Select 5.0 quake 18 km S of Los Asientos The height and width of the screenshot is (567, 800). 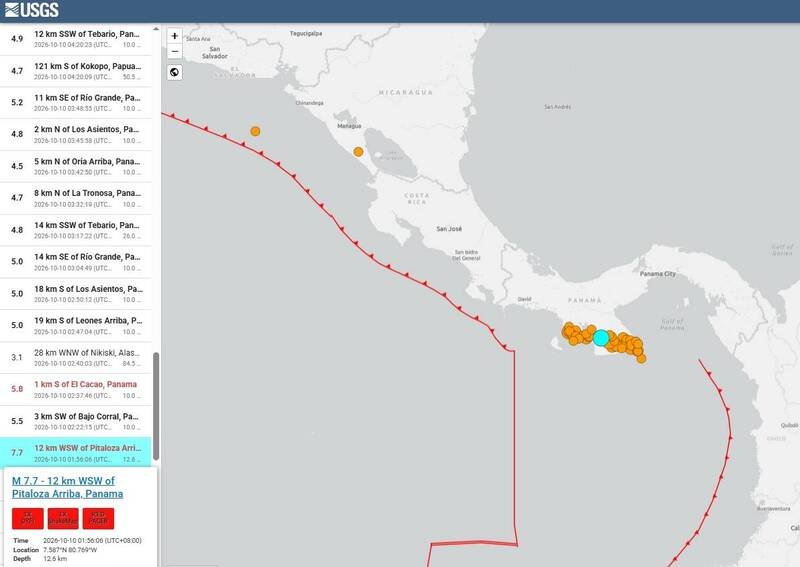[76, 294]
